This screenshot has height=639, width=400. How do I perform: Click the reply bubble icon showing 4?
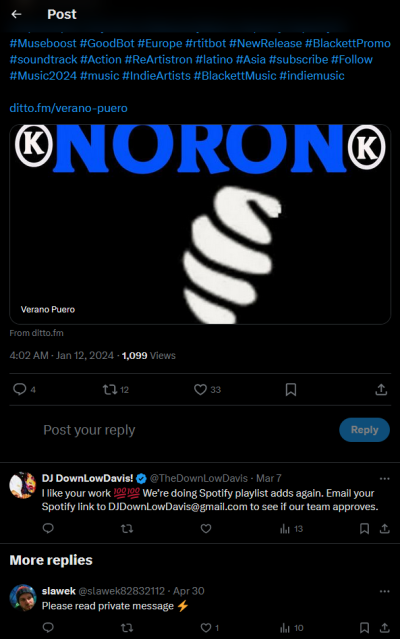pyautogui.click(x=24, y=390)
